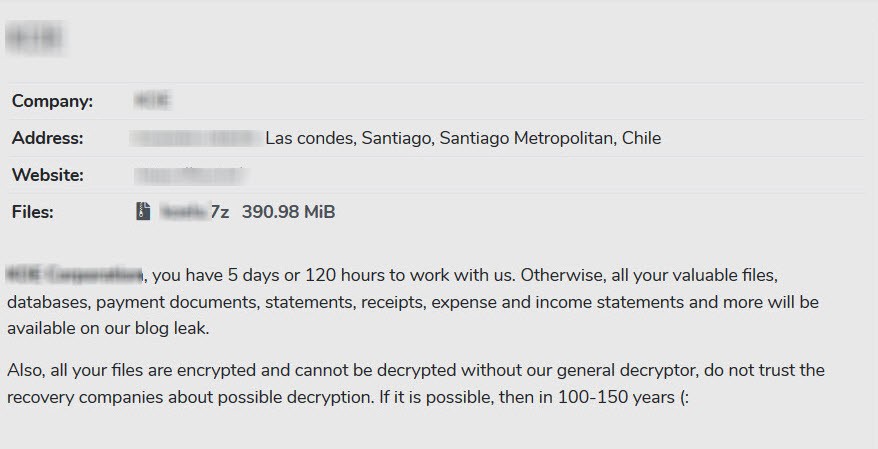Select the "Company:" row label
The width and height of the screenshot is (878, 449).
click(x=52, y=101)
